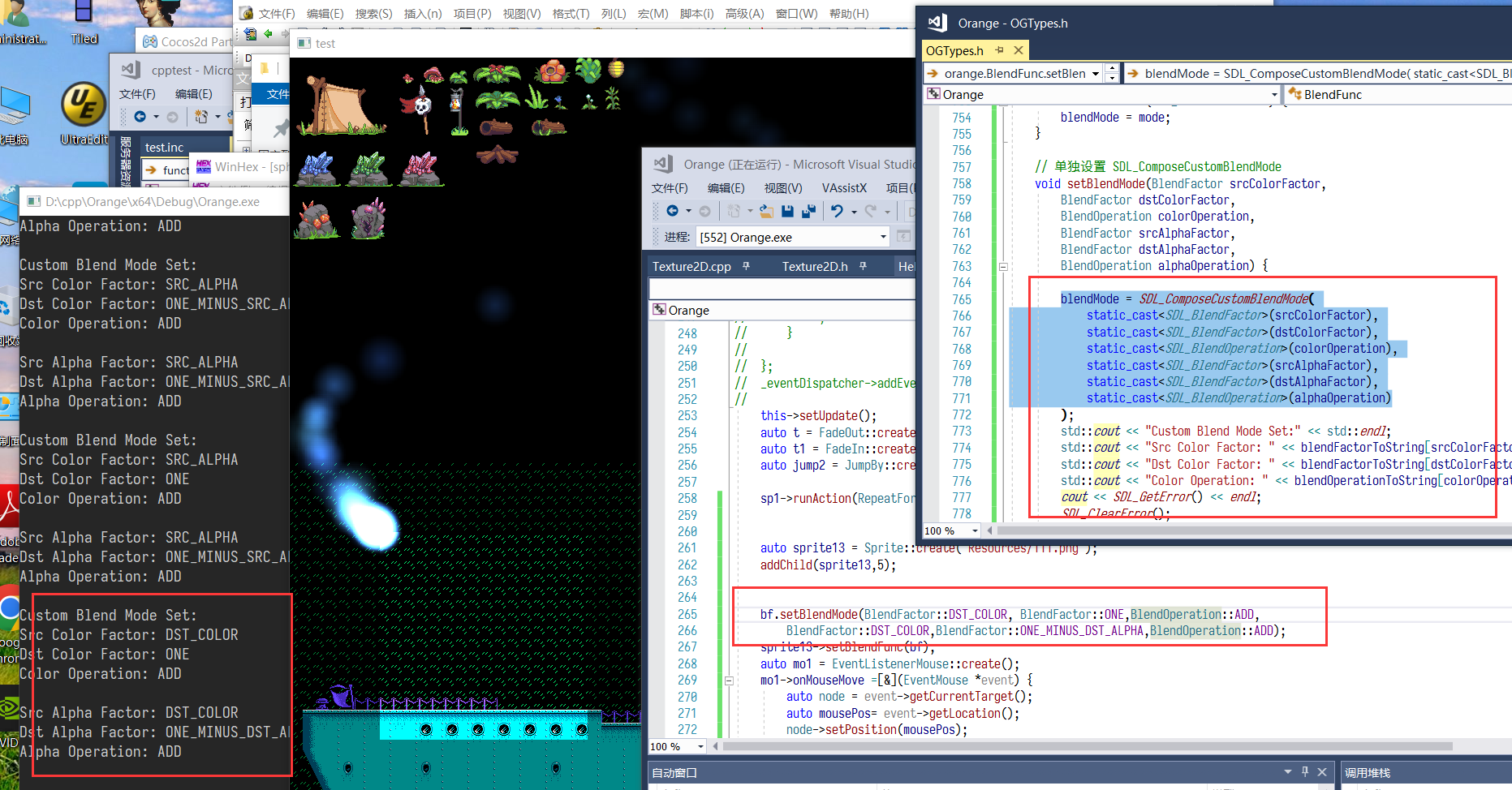Open 帮助(H) menu in top editor window
1512x790 pixels.
pos(849,13)
